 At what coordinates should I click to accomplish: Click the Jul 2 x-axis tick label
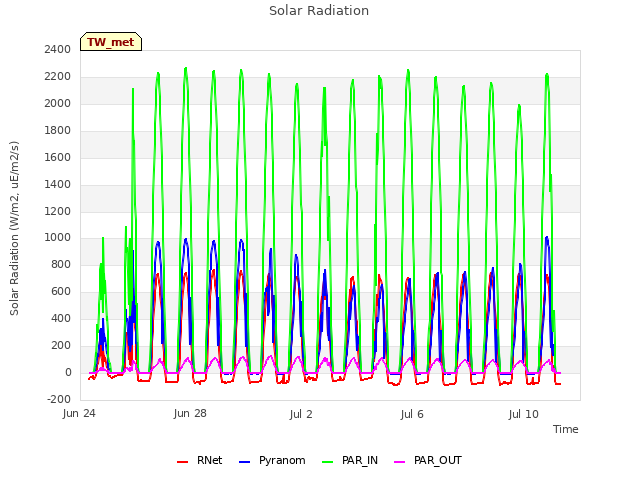(x=301, y=414)
